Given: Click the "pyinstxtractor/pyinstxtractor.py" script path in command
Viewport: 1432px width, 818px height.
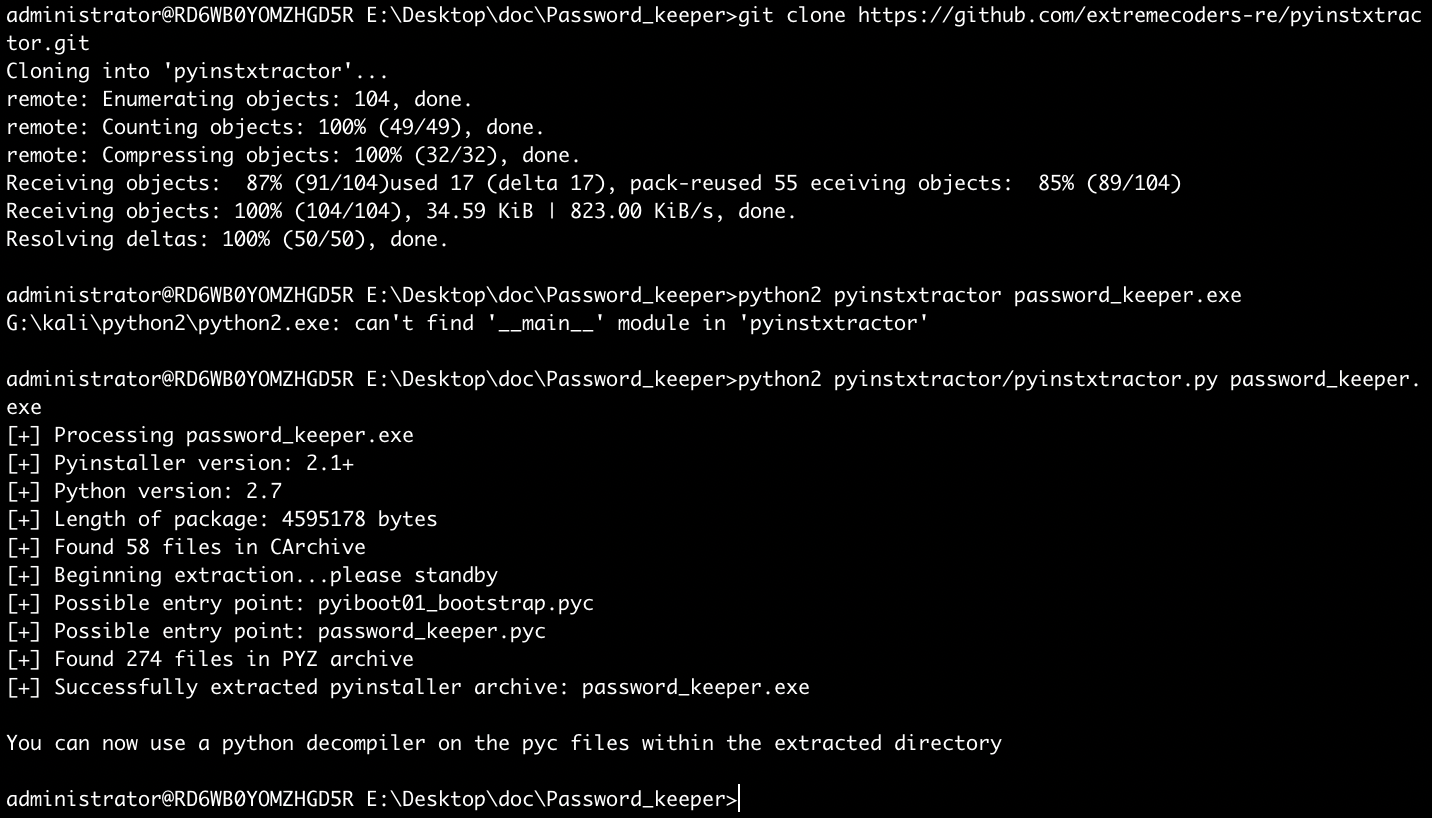Looking at the screenshot, I should (x=1025, y=380).
